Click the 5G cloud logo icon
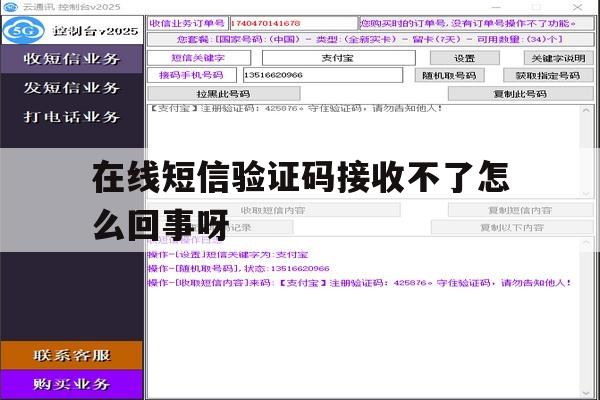The width and height of the screenshot is (600, 400). click(23, 30)
